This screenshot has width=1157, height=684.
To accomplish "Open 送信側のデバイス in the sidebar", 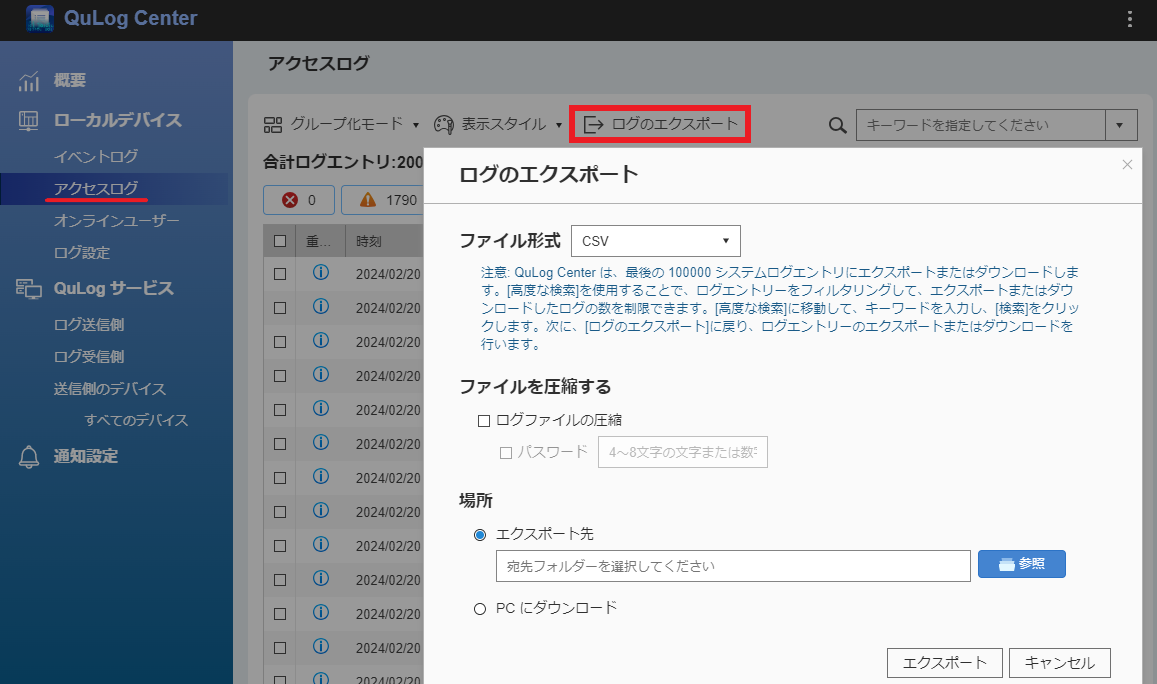I will coord(110,389).
